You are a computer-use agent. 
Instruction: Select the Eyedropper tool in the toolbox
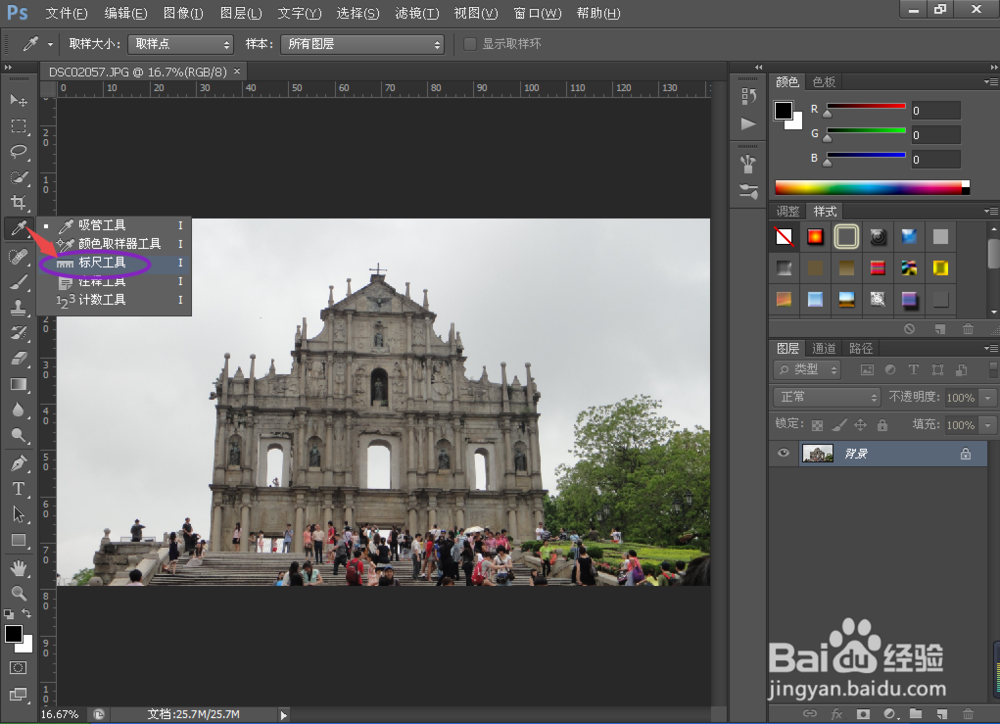click(x=18, y=228)
